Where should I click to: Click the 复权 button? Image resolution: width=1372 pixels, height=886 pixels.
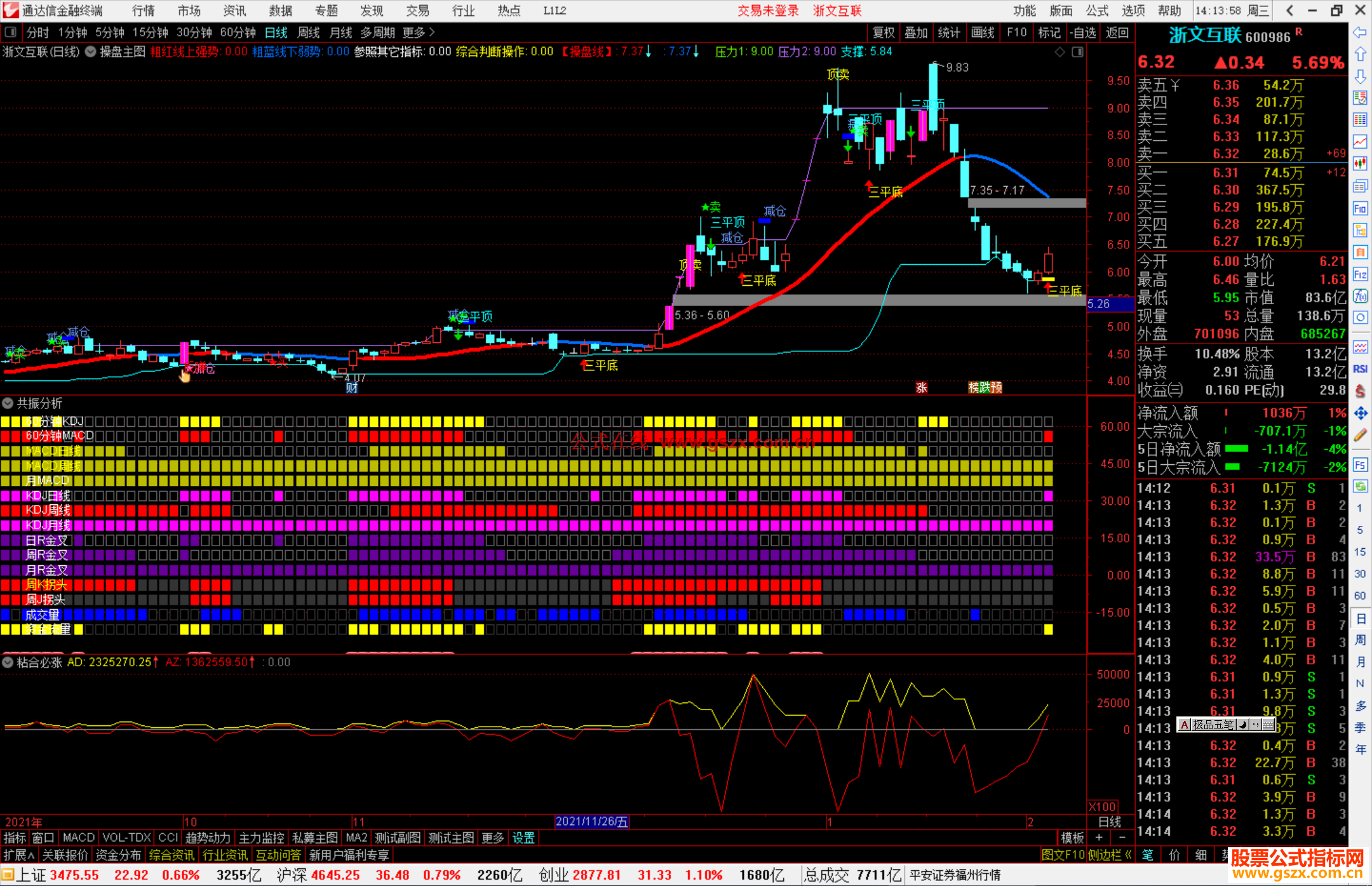884,32
